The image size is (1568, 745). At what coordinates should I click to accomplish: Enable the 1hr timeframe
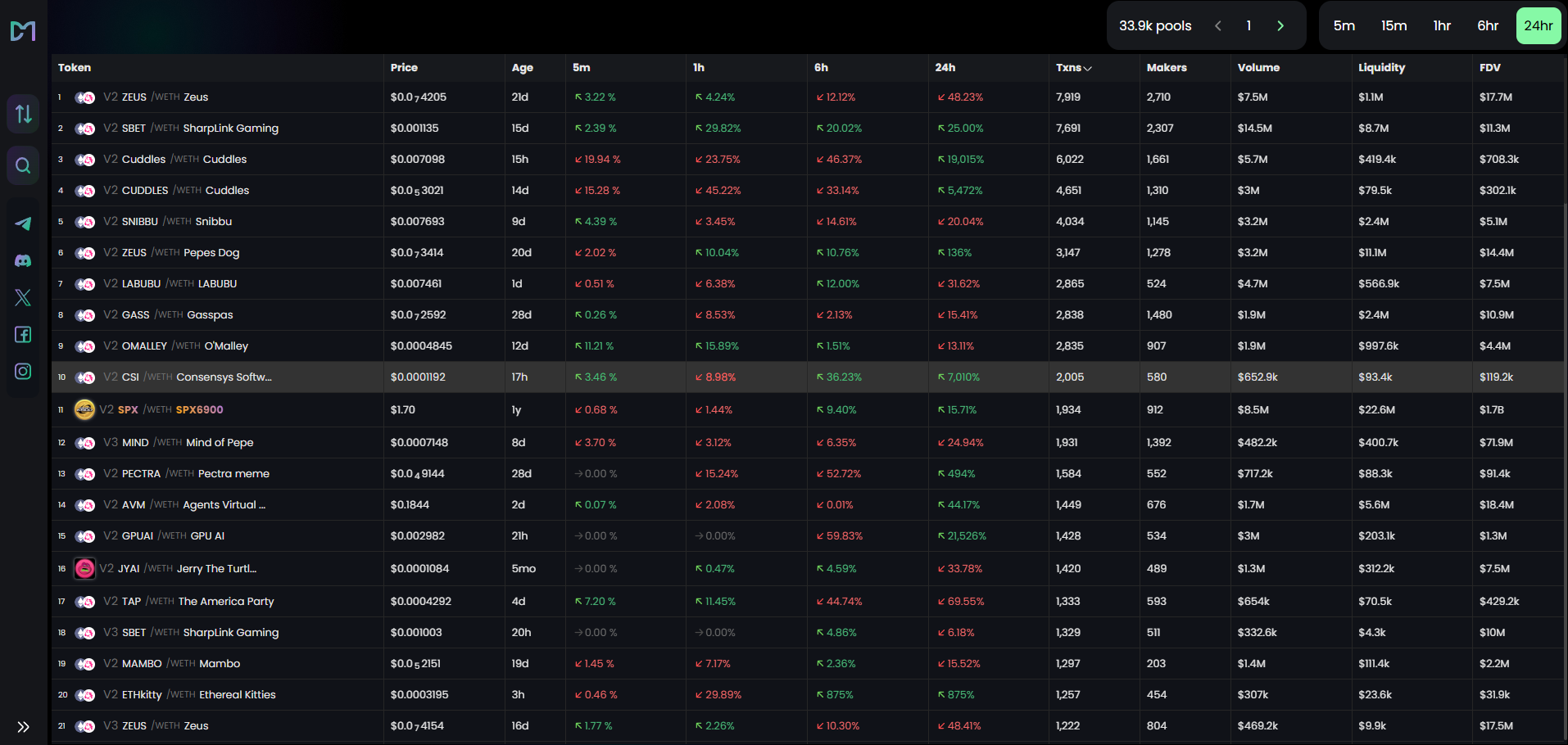click(1442, 25)
